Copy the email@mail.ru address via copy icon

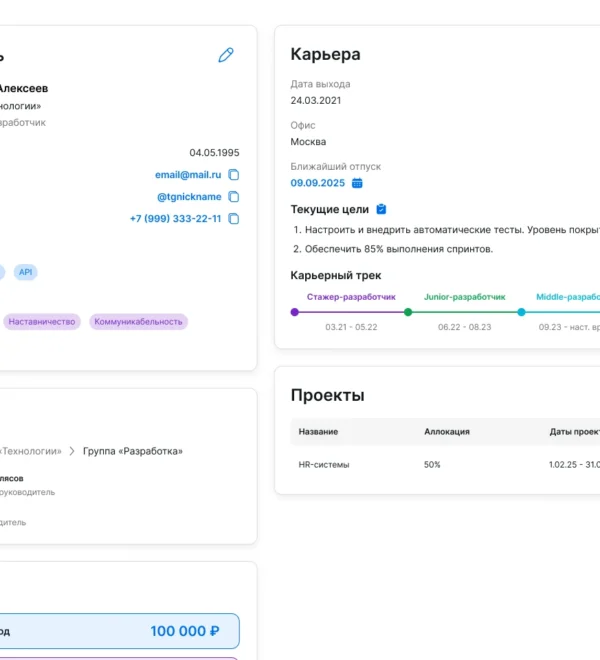point(234,175)
